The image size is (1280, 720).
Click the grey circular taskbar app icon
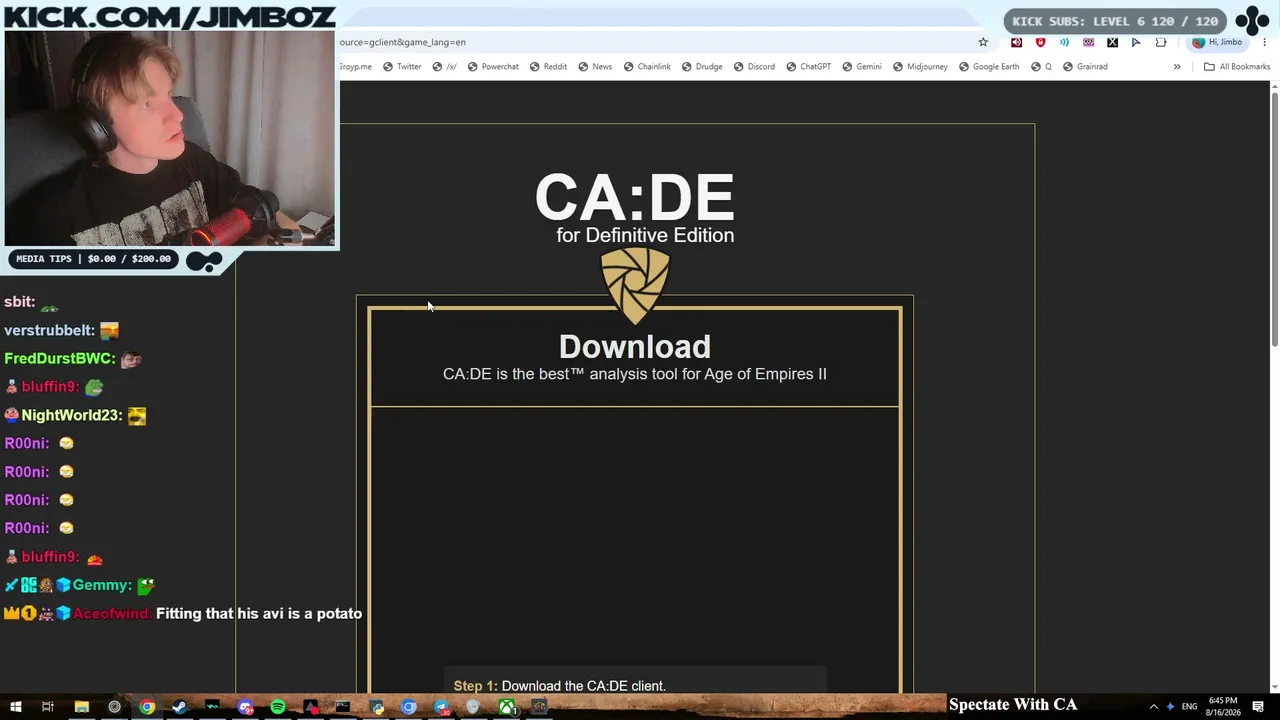click(114, 707)
